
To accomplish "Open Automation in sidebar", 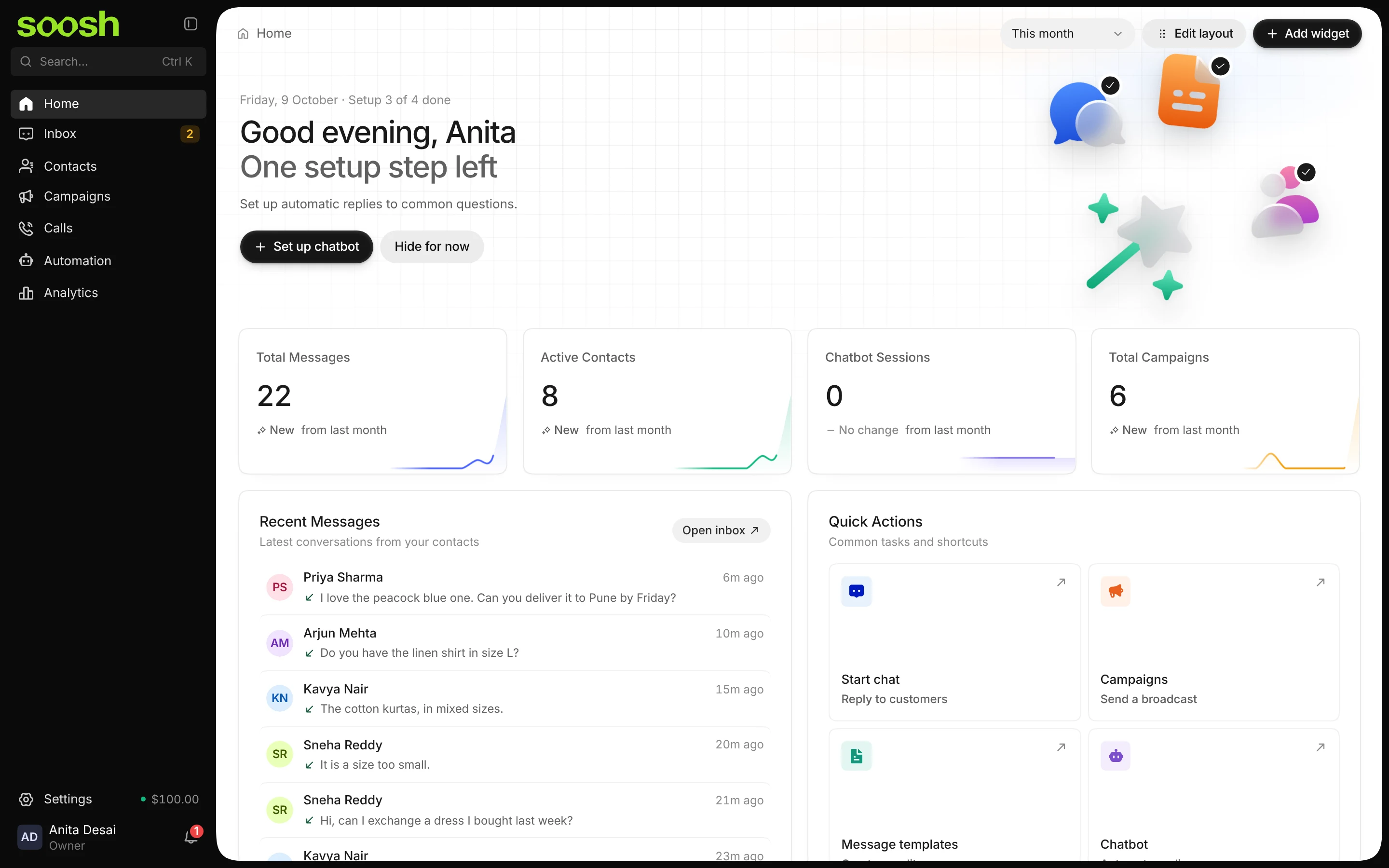I will pos(109,260).
